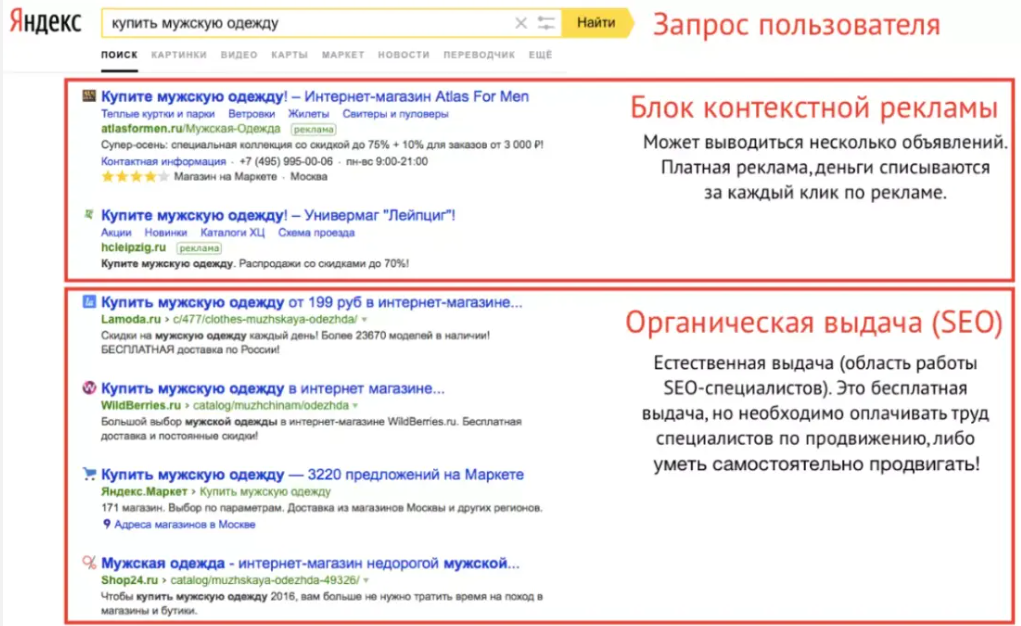Click the Shop24 percent favicon

[x=89, y=562]
